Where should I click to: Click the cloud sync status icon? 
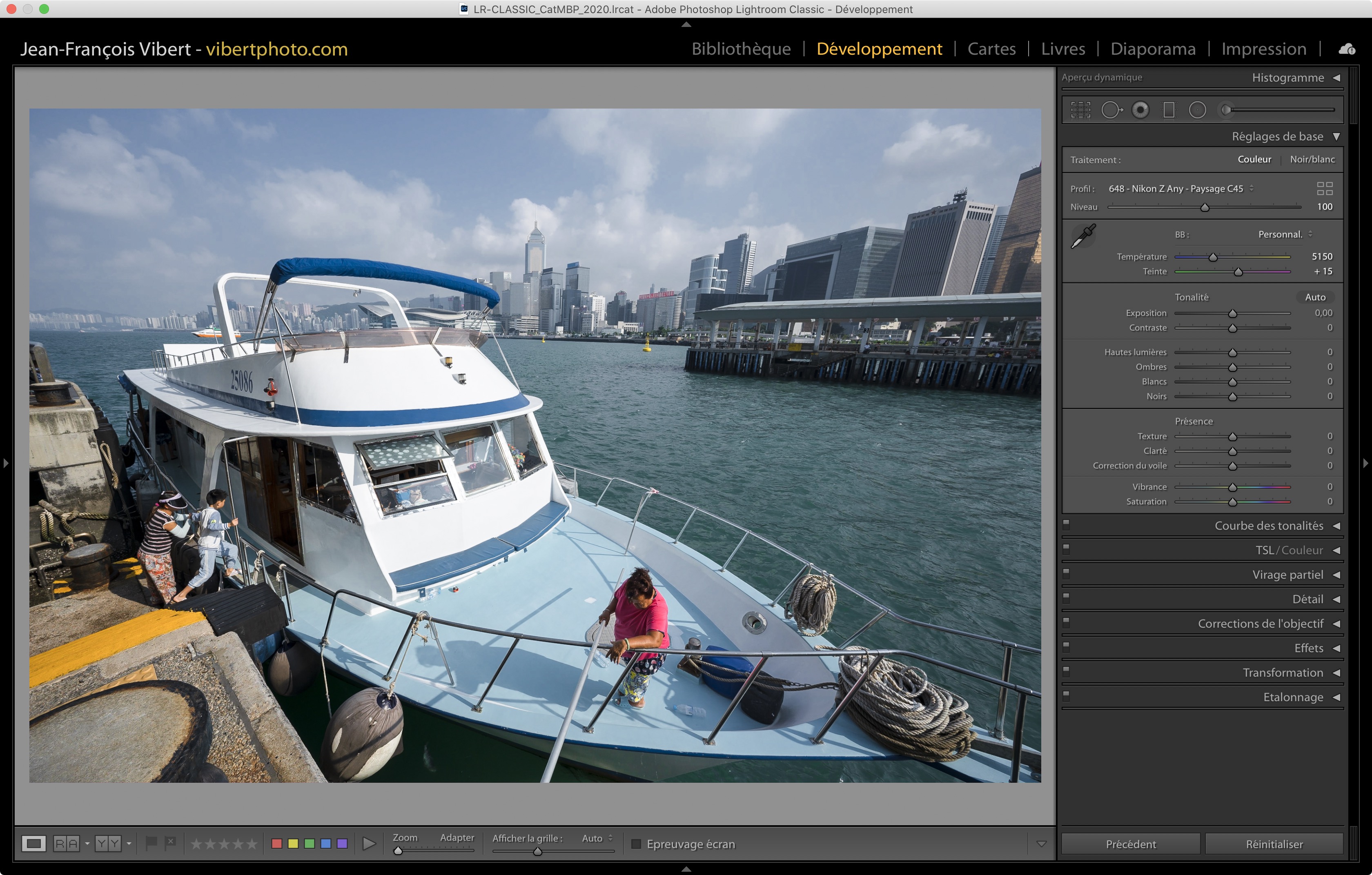[1346, 49]
